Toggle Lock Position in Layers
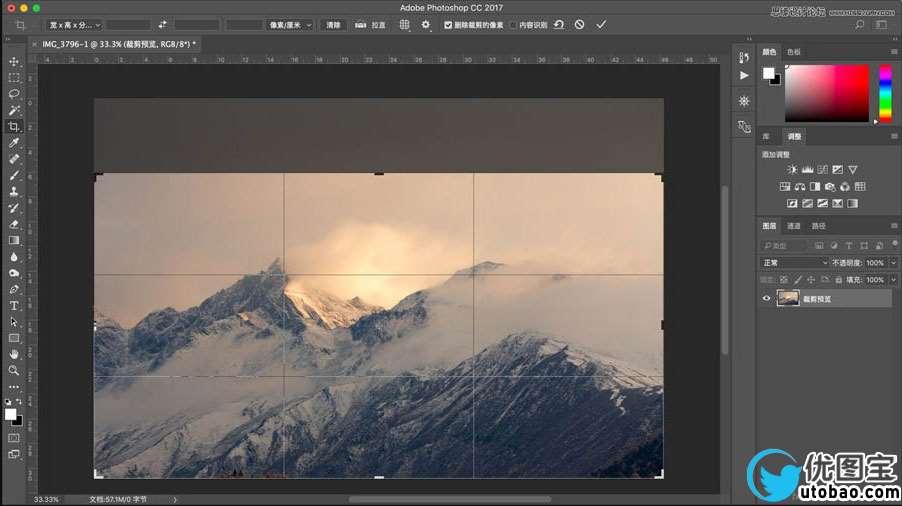Viewport: 902px width, 506px height. click(x=811, y=280)
